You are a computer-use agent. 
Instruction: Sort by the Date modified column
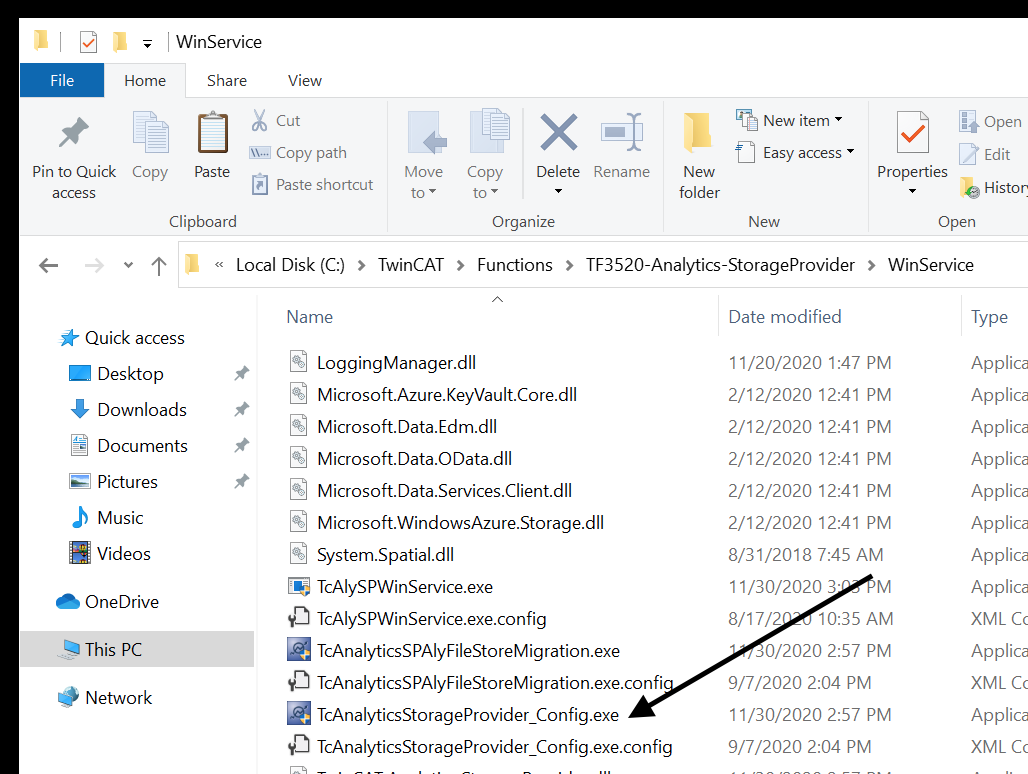pyautogui.click(x=785, y=317)
